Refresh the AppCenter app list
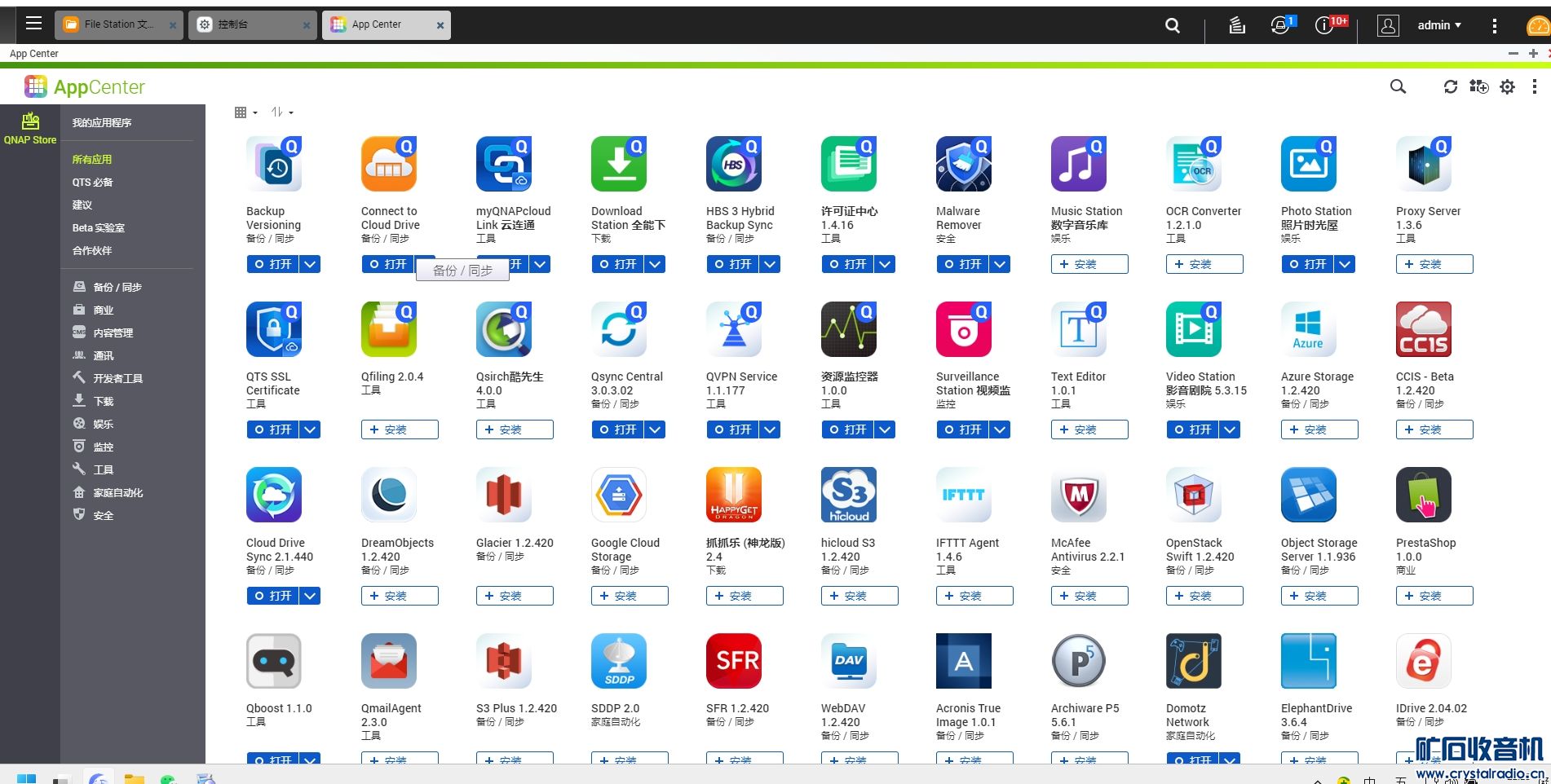 point(1450,86)
